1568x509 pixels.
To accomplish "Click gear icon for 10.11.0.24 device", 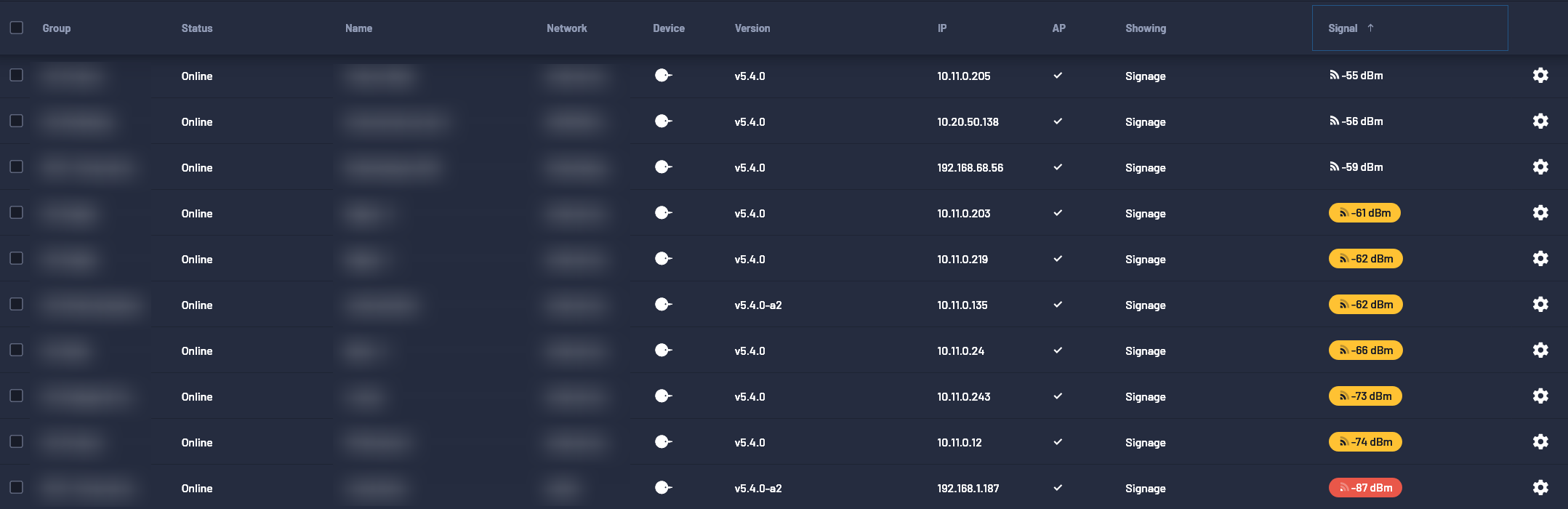I will pyautogui.click(x=1540, y=350).
